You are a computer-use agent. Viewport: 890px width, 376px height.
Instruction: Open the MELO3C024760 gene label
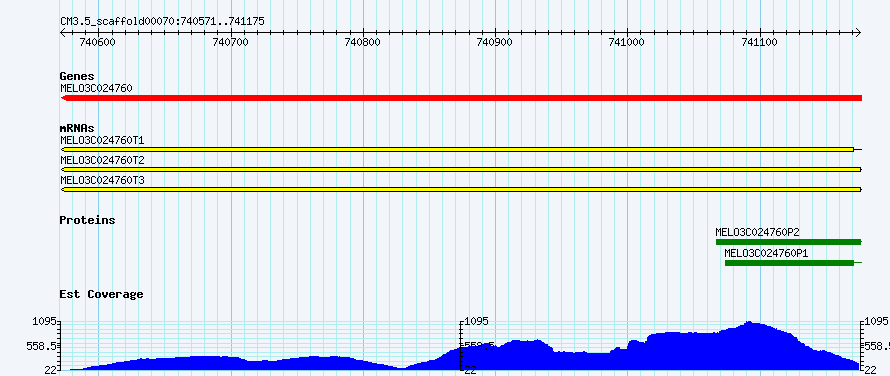pyautogui.click(x=96, y=88)
